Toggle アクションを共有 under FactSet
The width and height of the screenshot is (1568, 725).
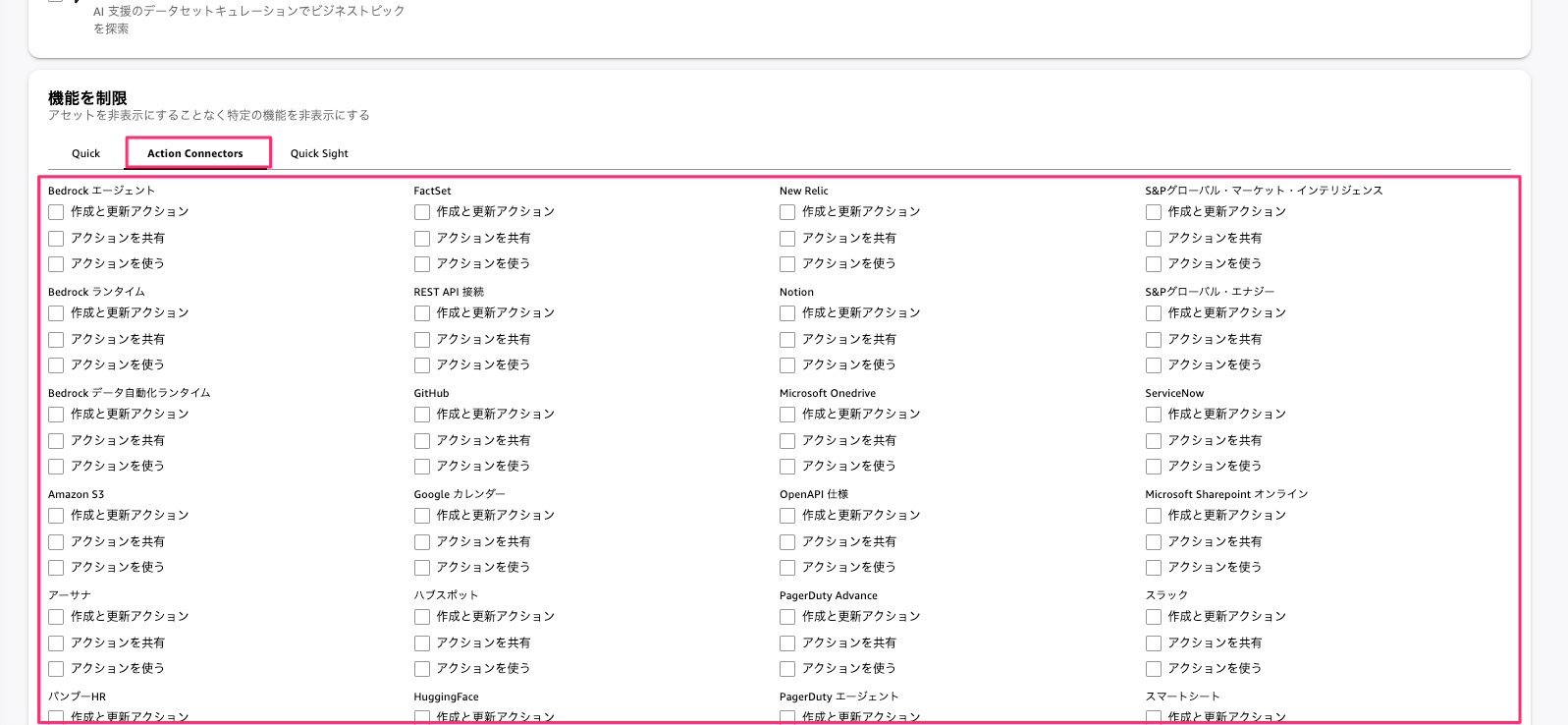click(422, 239)
